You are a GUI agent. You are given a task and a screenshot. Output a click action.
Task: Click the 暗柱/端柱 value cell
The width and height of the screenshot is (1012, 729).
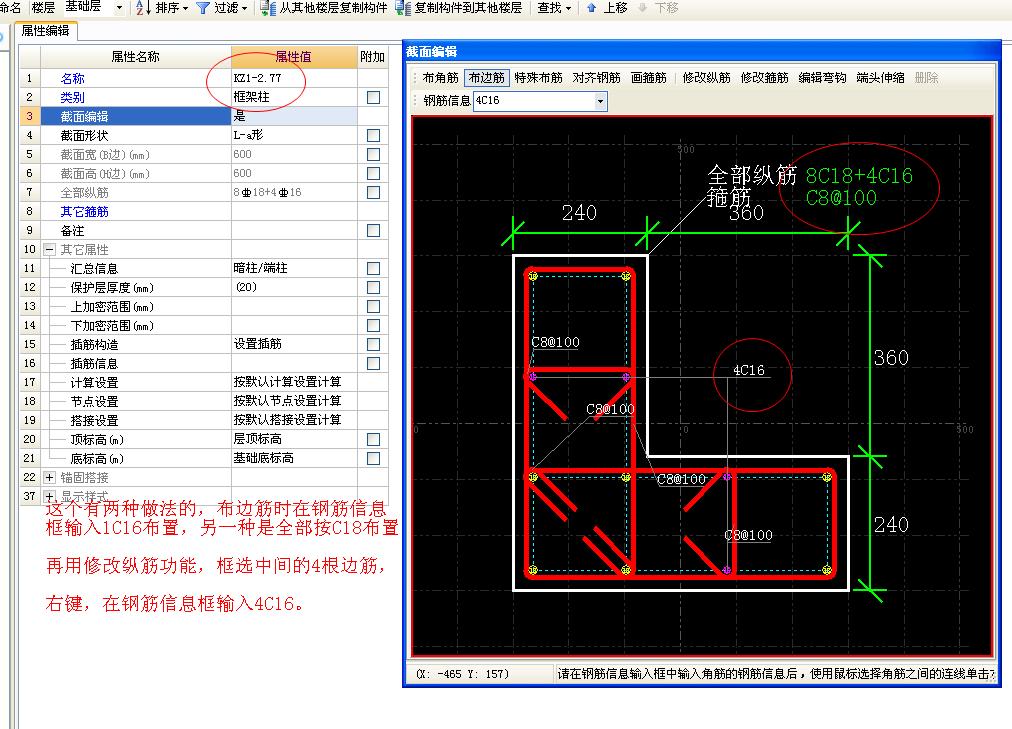pos(294,268)
